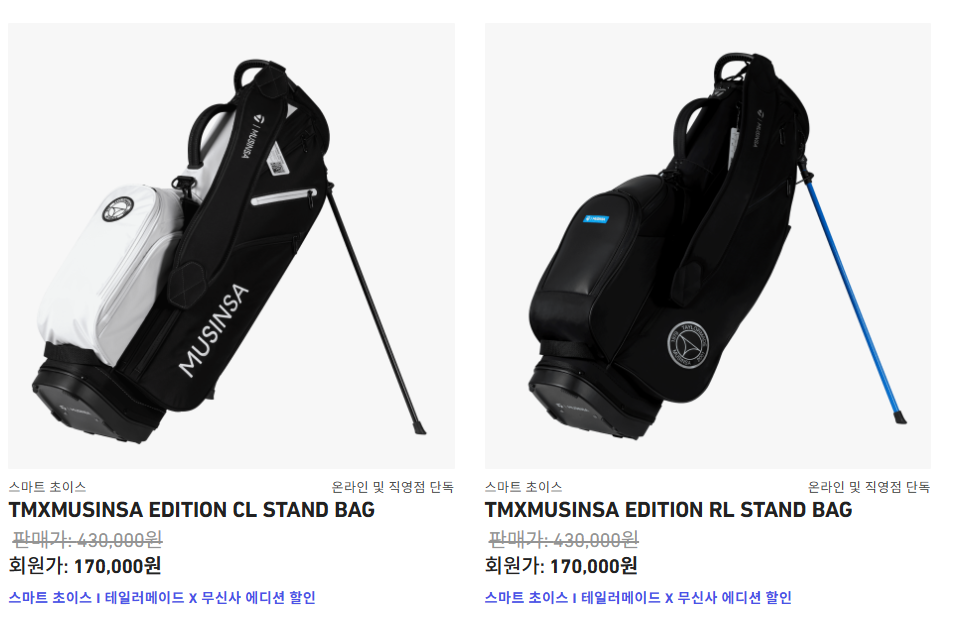Open the CL stand bag product image
The image size is (955, 629).
tap(231, 246)
